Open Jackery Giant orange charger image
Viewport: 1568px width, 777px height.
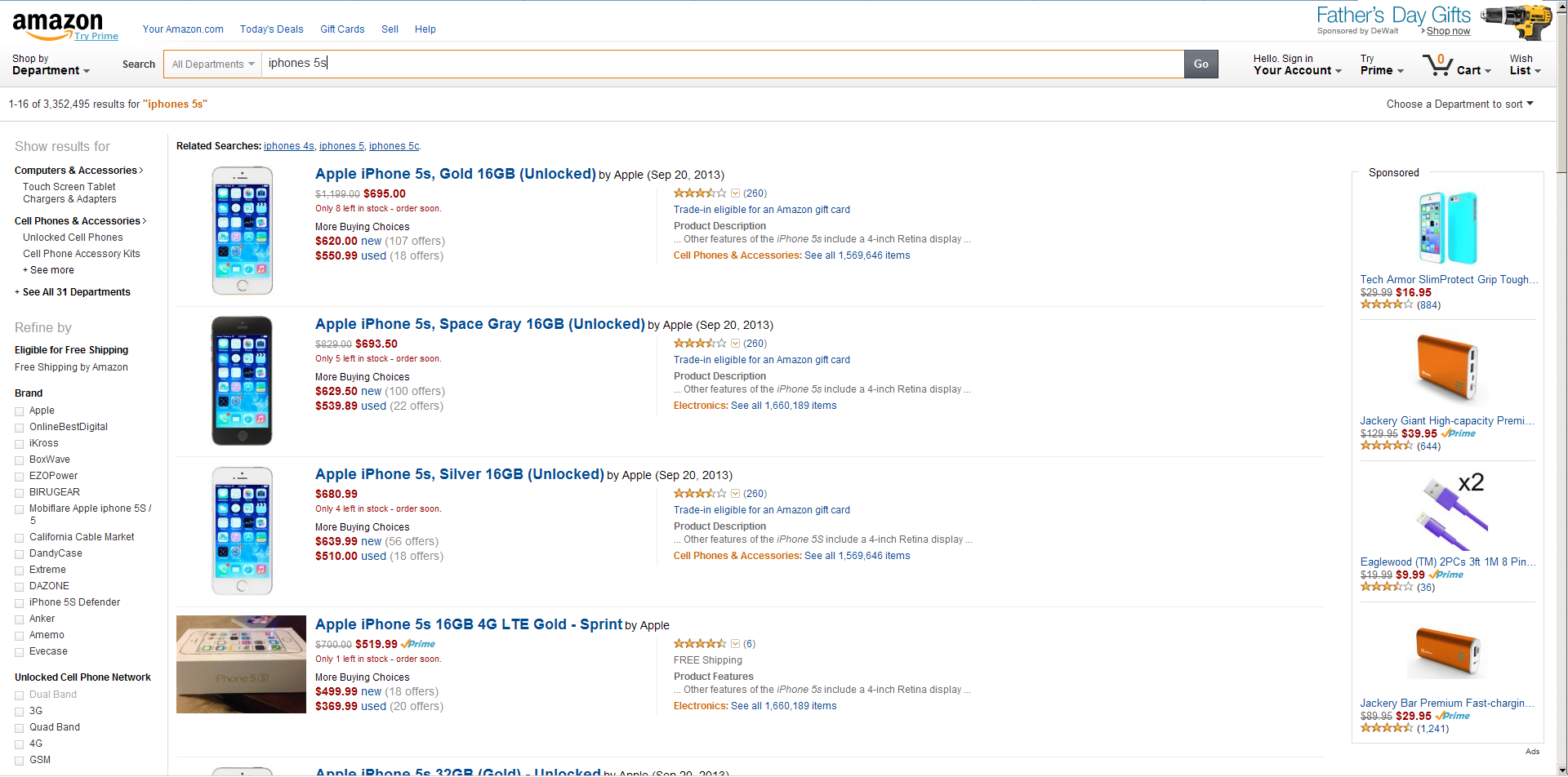click(1448, 367)
